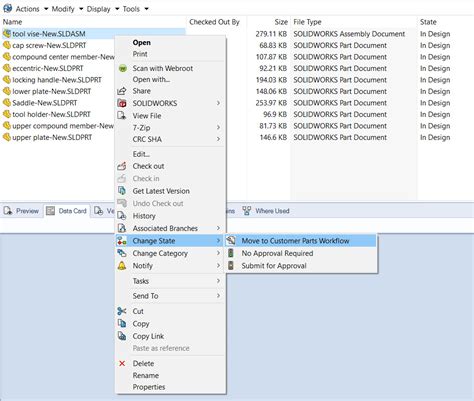The height and width of the screenshot is (401, 474).
Task: Expand the CRC SHA submenu
Action: click(x=171, y=139)
